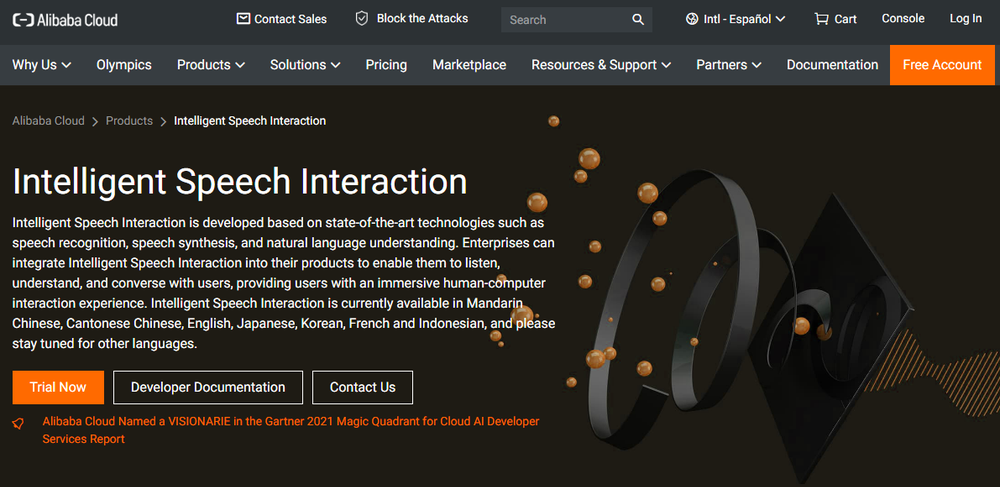Open the Marketplace page

[469, 65]
